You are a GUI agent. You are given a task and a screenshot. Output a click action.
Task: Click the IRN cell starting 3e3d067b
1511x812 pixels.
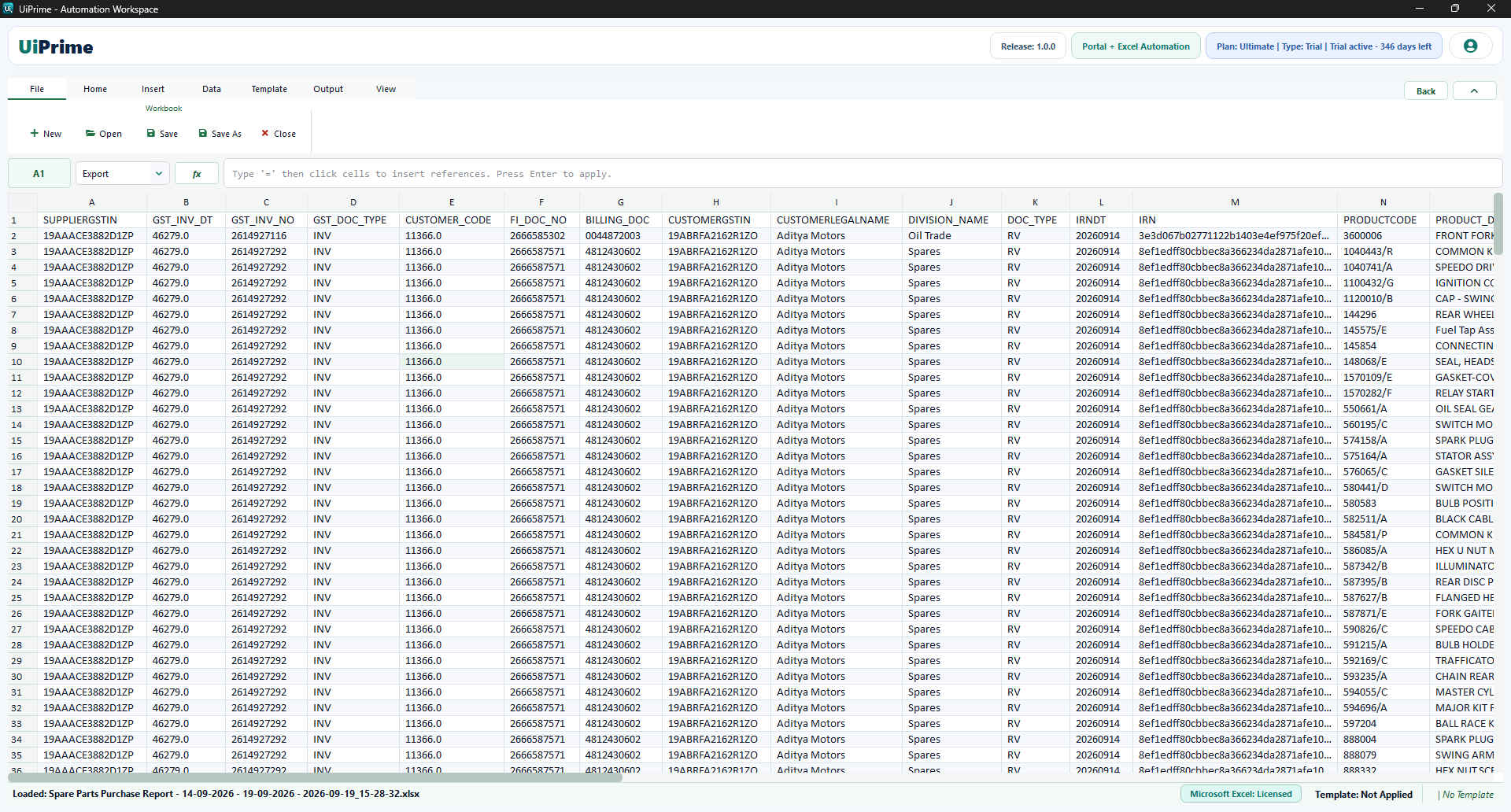click(x=1235, y=236)
